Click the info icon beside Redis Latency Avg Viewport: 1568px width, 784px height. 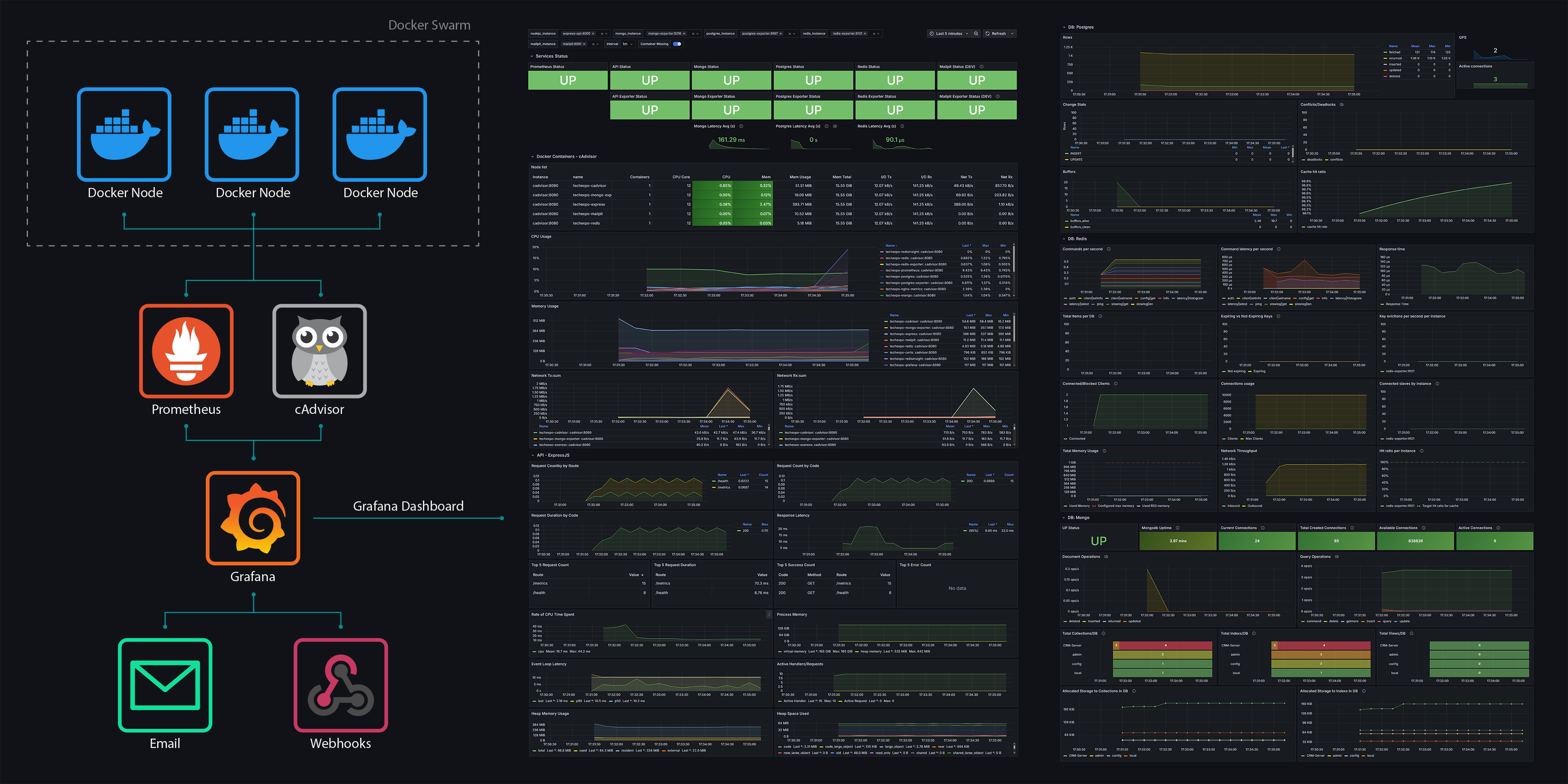pyautogui.click(x=902, y=126)
